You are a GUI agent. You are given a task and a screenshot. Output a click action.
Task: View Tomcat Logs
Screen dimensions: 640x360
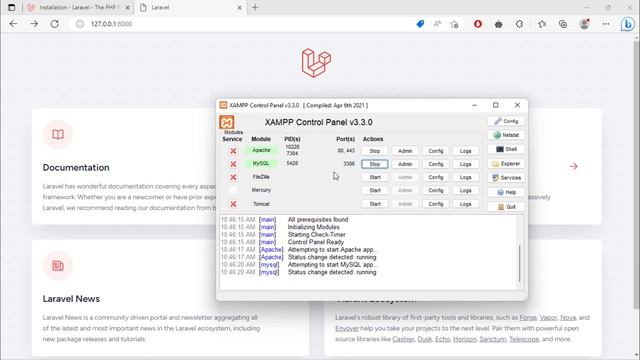coord(465,204)
